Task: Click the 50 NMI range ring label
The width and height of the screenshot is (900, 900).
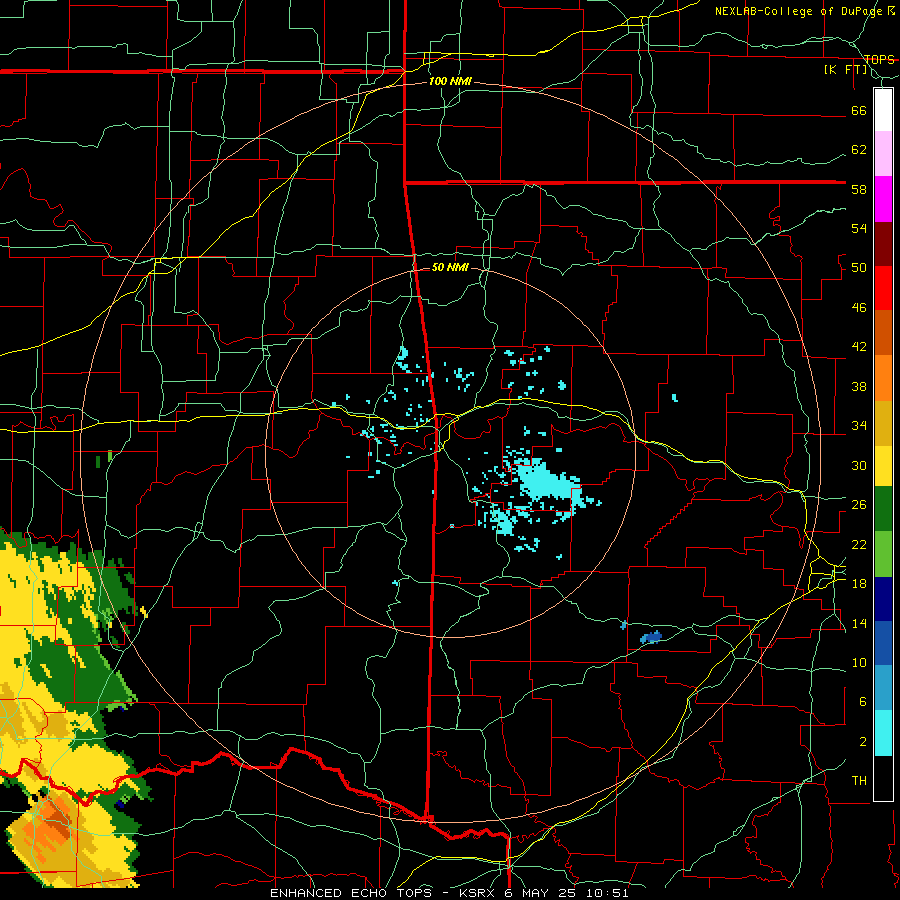Action: [450, 267]
